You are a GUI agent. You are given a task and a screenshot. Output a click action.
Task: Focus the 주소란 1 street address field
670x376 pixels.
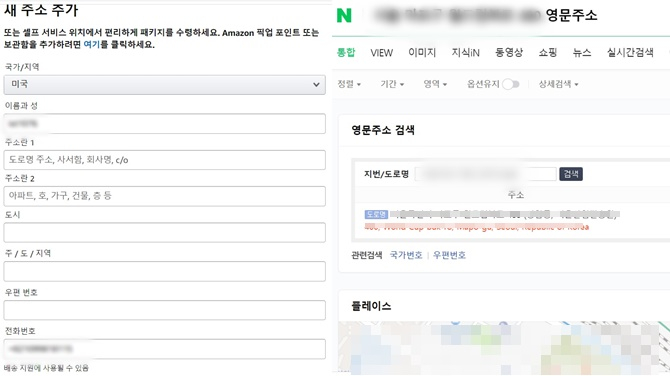(165, 160)
